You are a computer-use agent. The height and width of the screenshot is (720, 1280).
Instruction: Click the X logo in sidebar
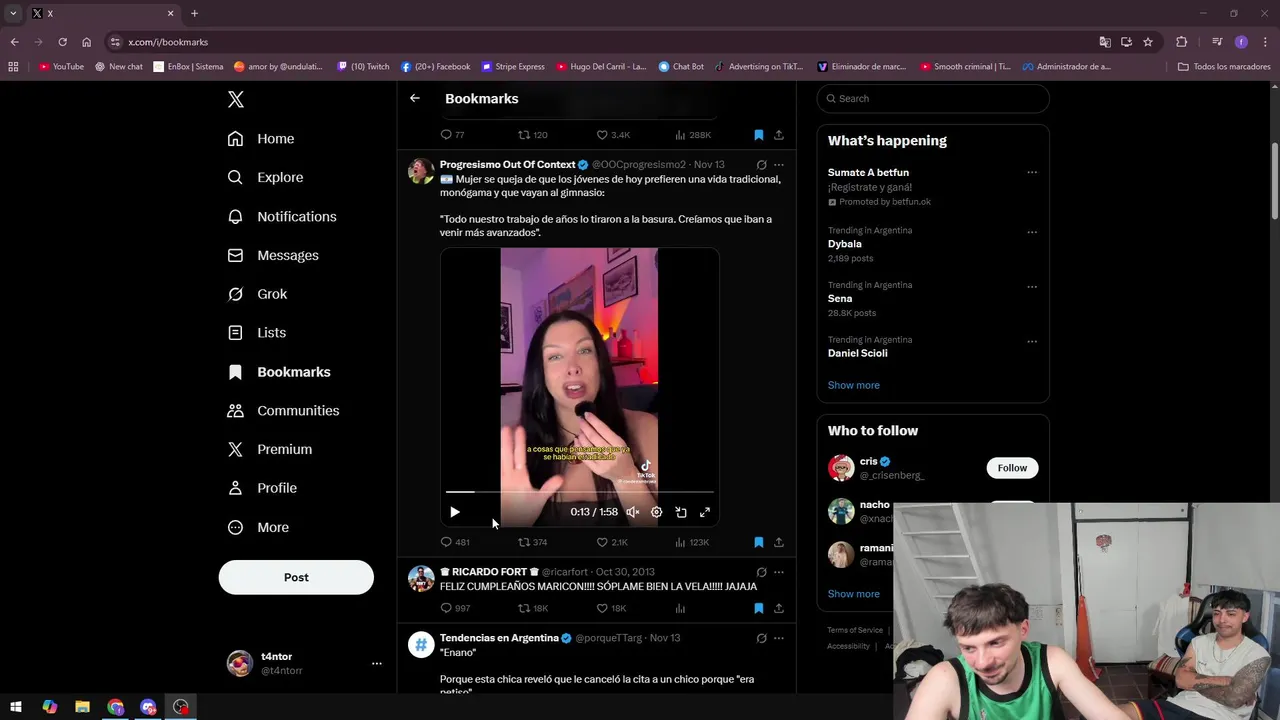(x=236, y=99)
